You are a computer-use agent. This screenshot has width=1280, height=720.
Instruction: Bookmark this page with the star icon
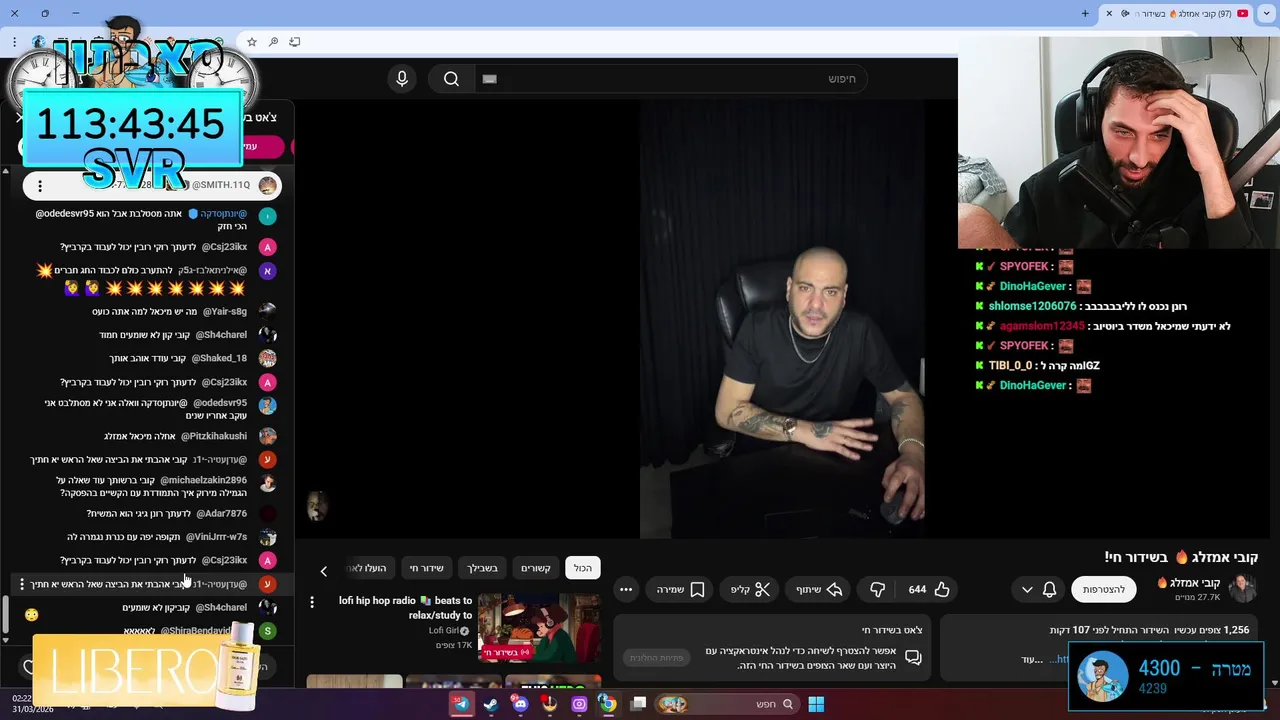[252, 42]
